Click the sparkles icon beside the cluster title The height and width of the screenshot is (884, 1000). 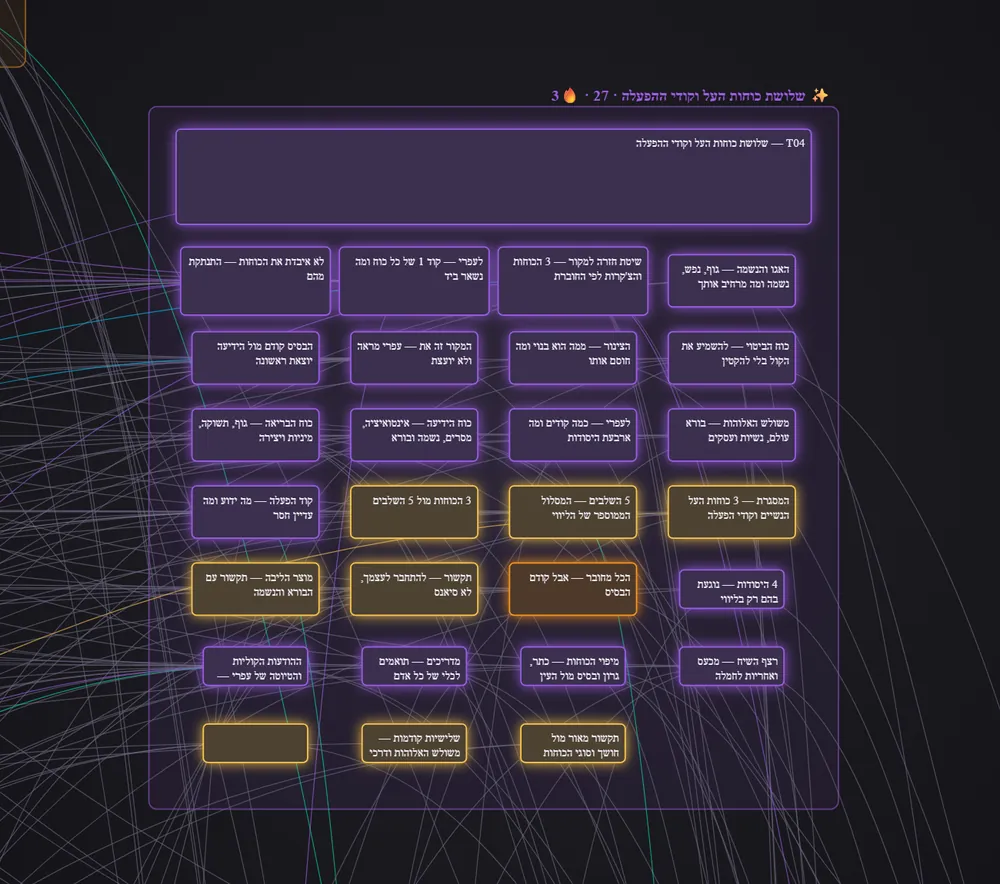click(x=820, y=96)
